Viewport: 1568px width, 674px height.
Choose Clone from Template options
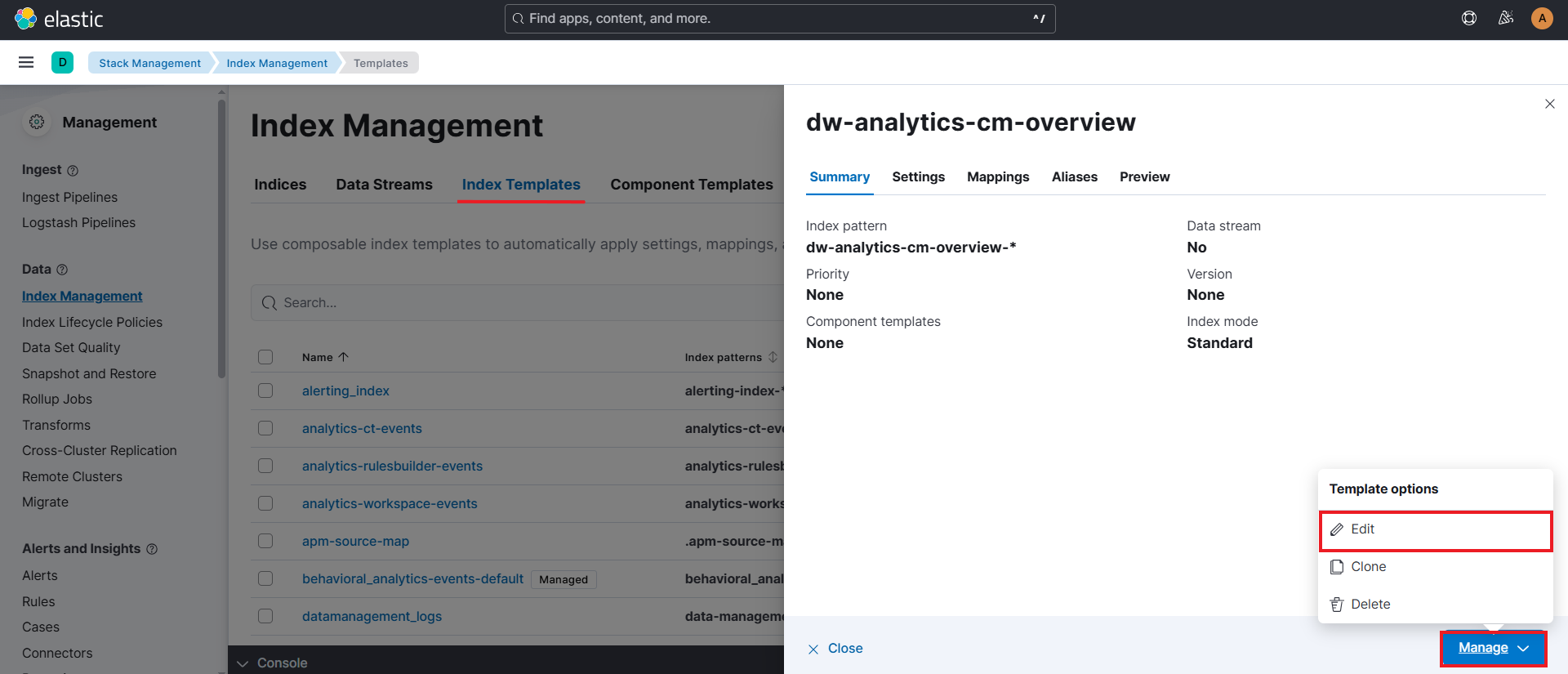[x=1436, y=567]
